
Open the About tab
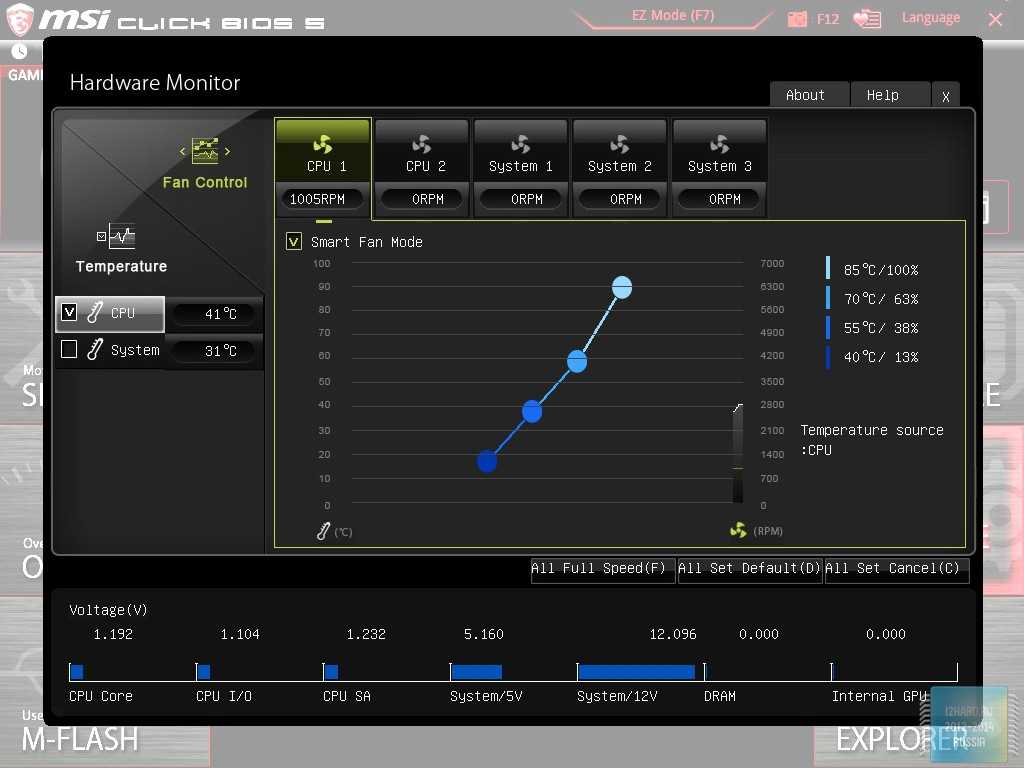click(x=805, y=95)
